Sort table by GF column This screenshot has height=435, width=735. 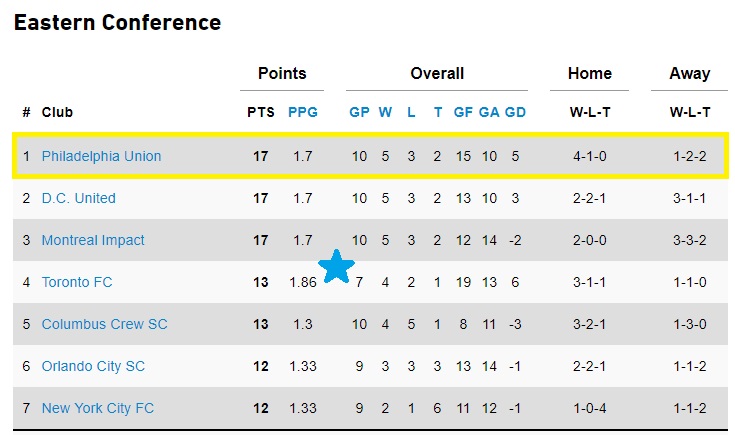(x=463, y=112)
